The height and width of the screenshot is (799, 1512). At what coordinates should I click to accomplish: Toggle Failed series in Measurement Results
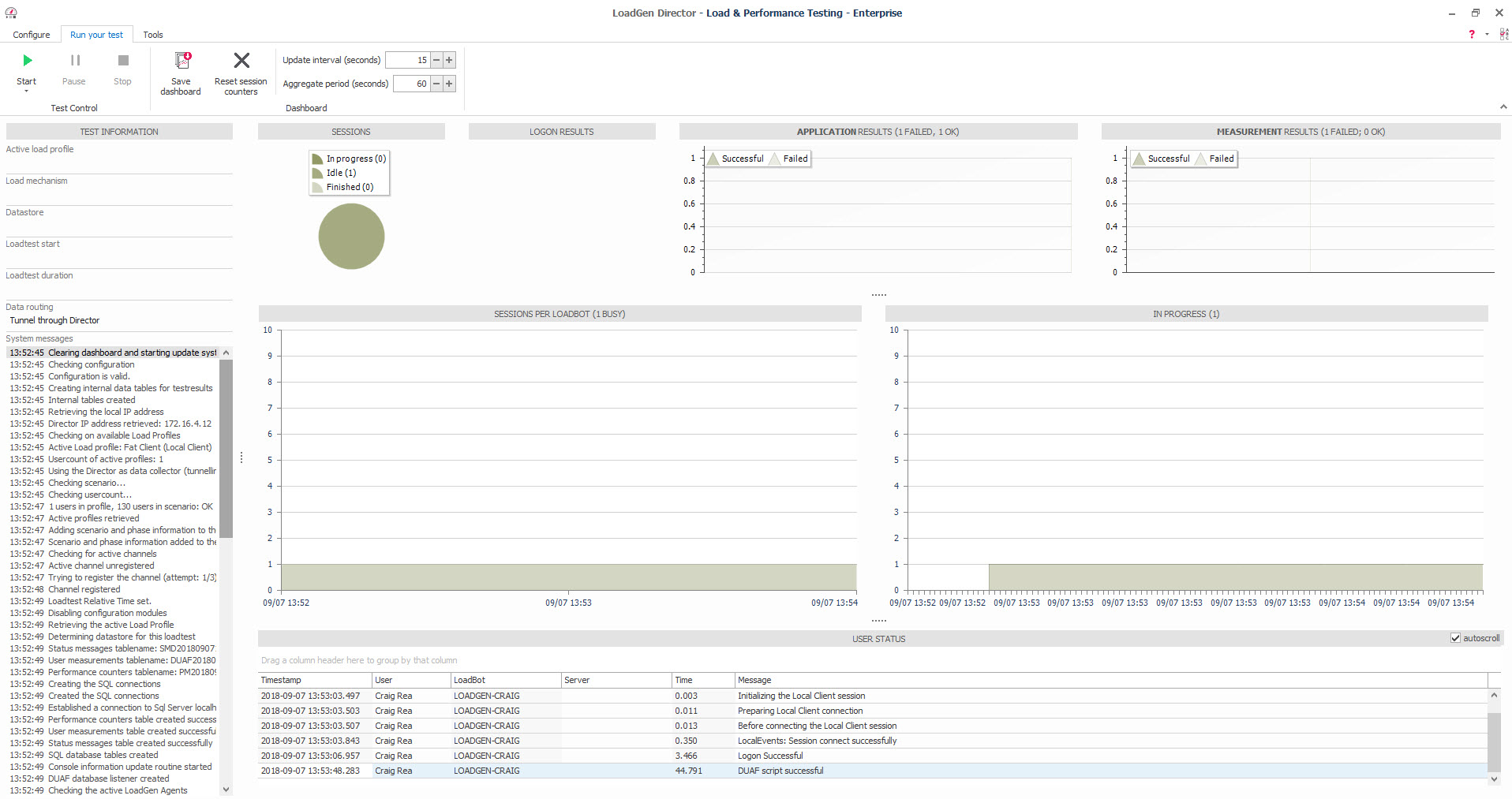coord(1214,159)
